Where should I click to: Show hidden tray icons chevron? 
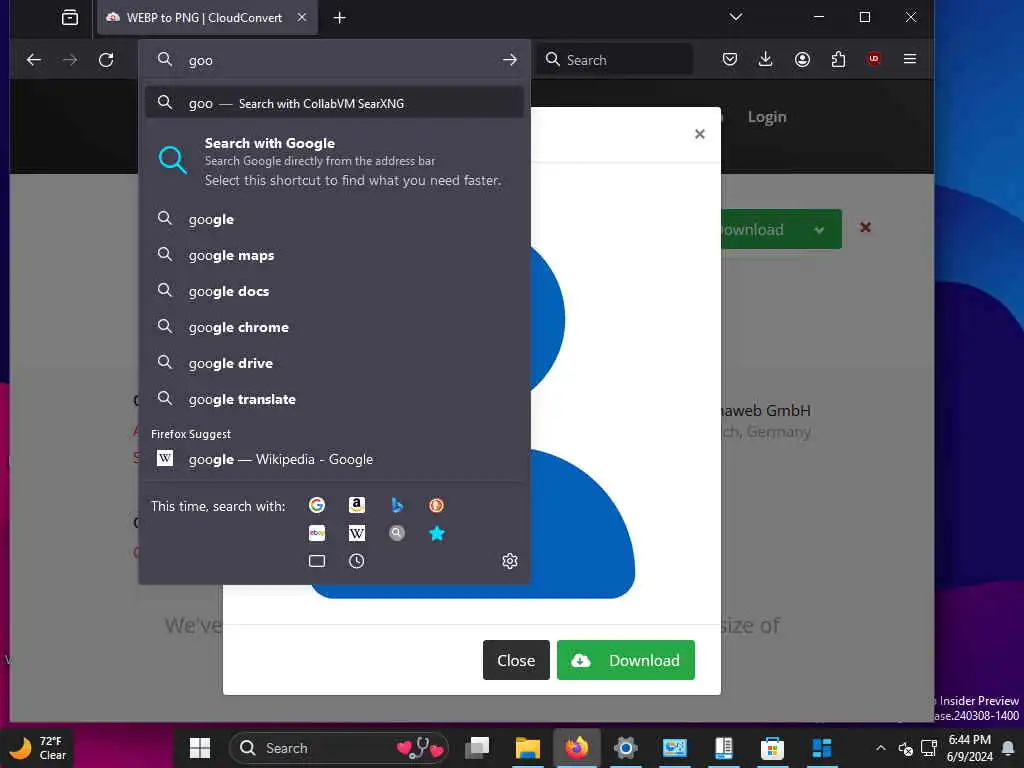pos(880,748)
